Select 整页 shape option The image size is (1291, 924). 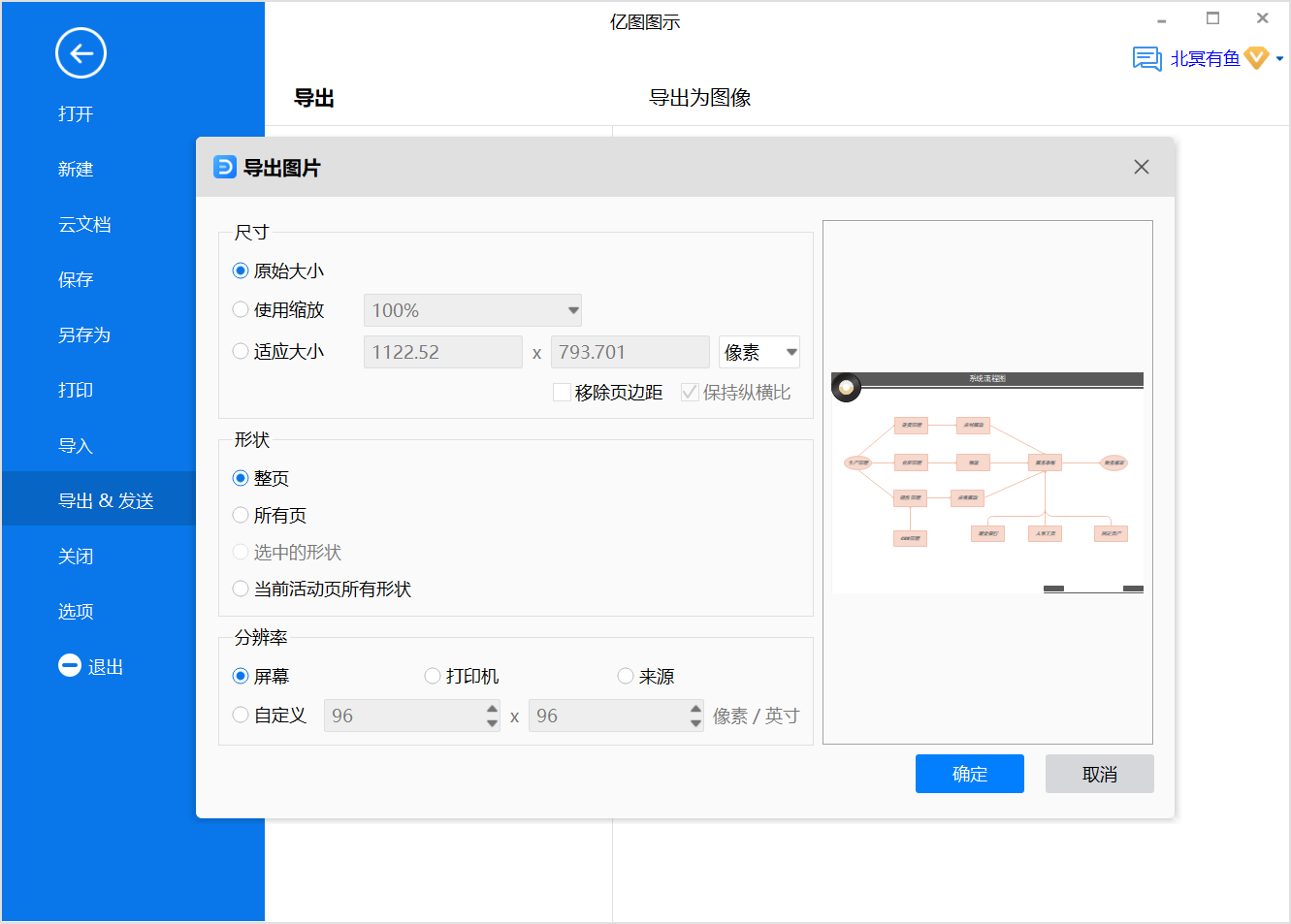pyautogui.click(x=241, y=478)
